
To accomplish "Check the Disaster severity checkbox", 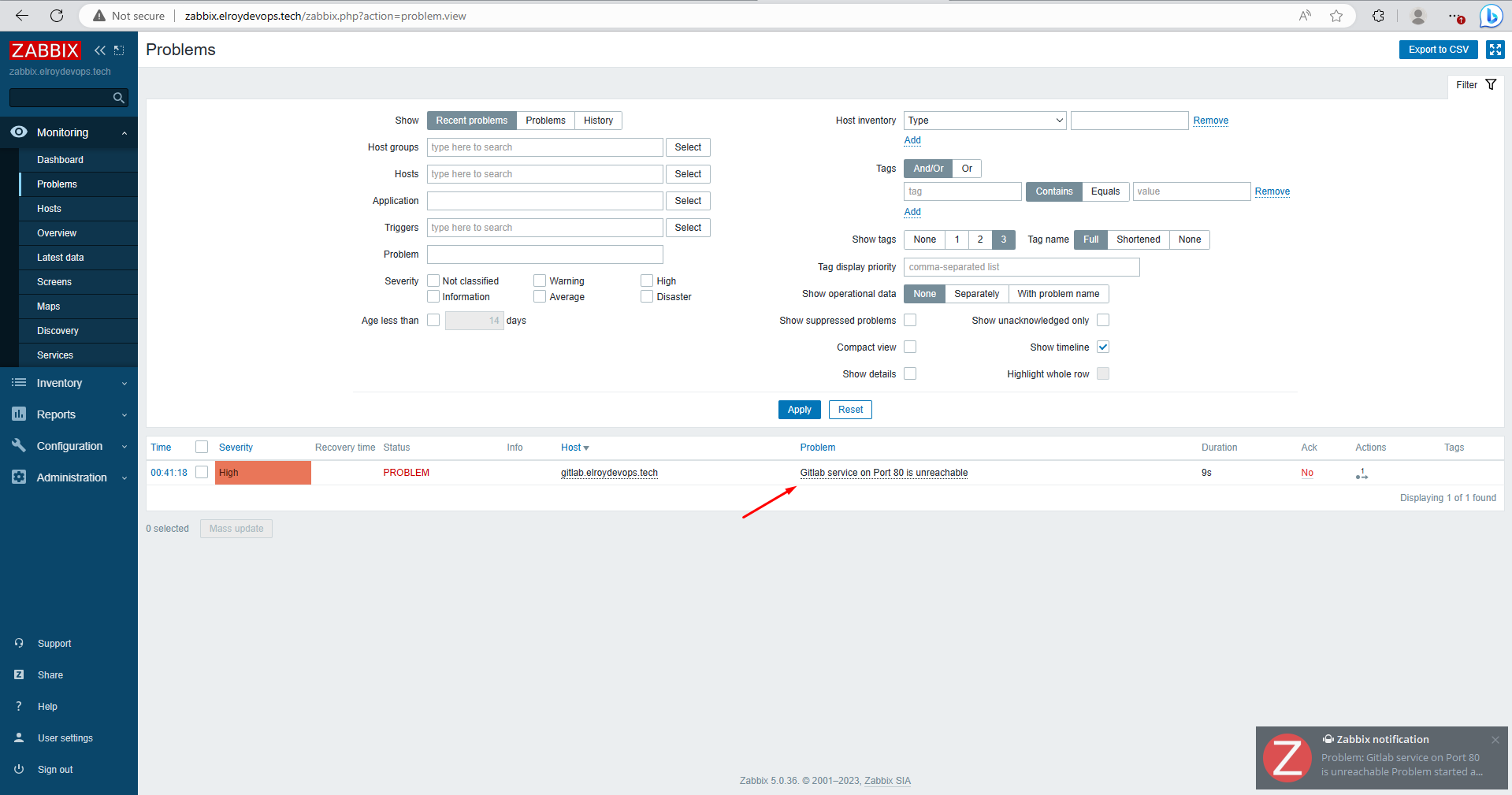I will click(647, 296).
